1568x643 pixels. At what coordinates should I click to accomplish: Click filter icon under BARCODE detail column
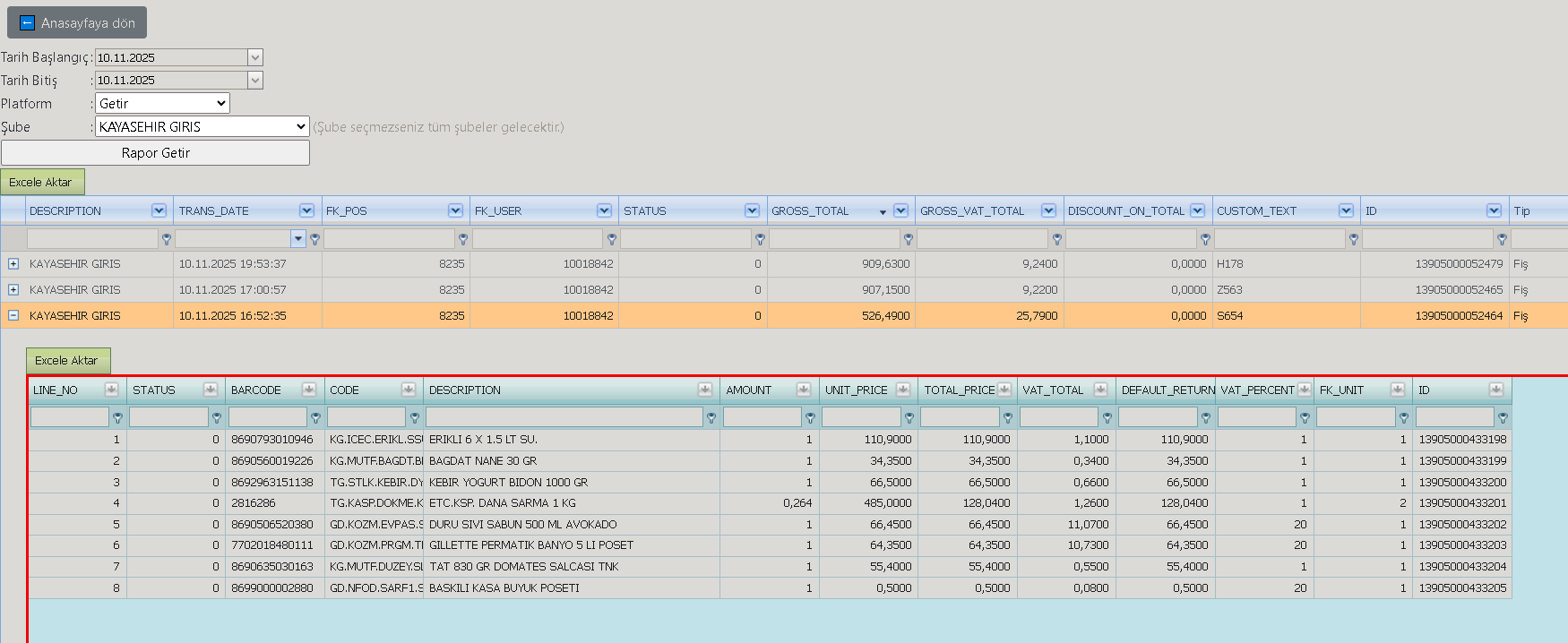(x=315, y=417)
